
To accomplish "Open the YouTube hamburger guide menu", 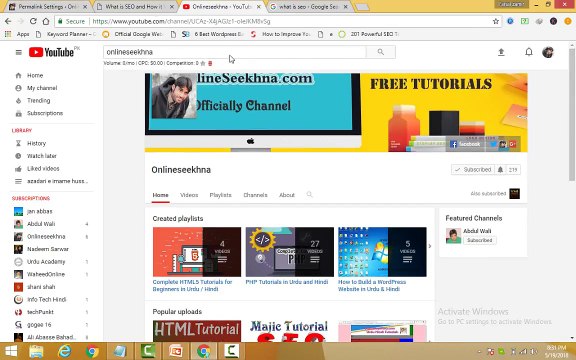I will coord(18,53).
